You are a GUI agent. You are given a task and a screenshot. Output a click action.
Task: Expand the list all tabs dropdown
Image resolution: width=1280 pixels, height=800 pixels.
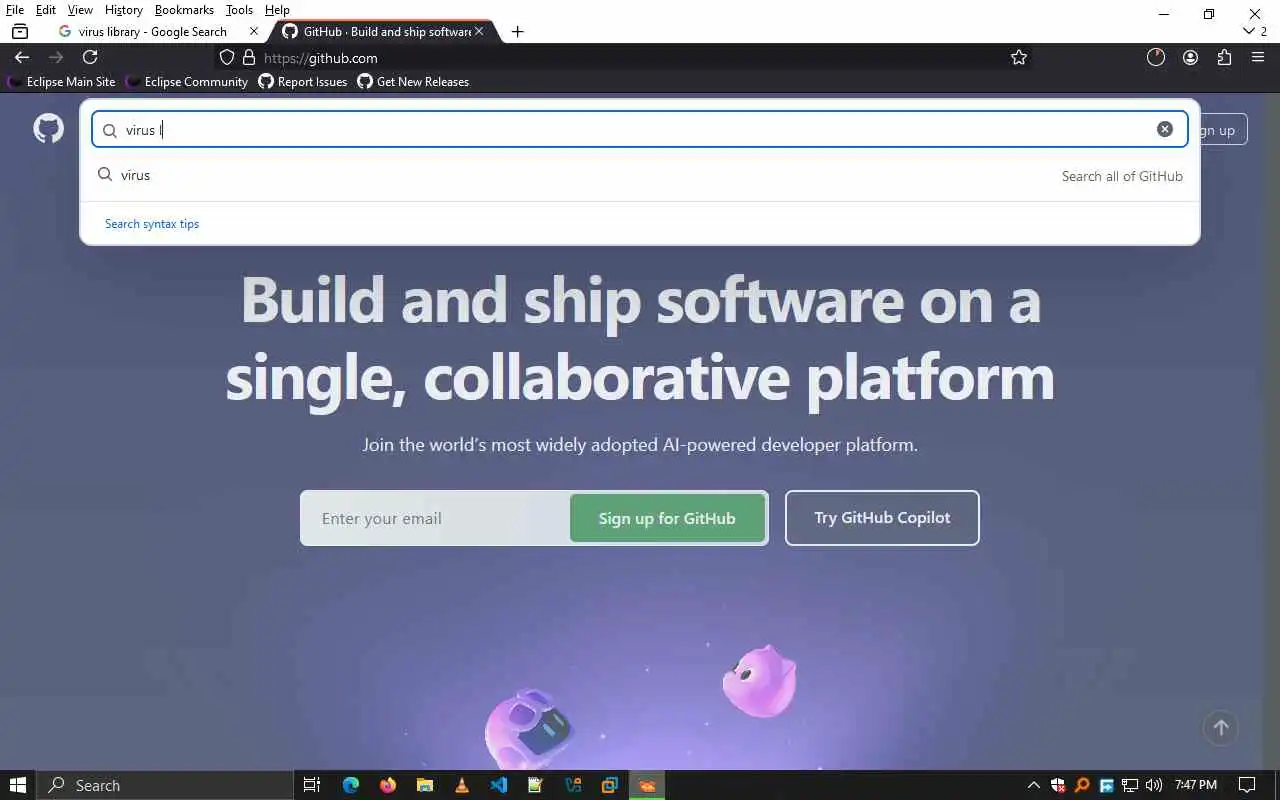1254,31
